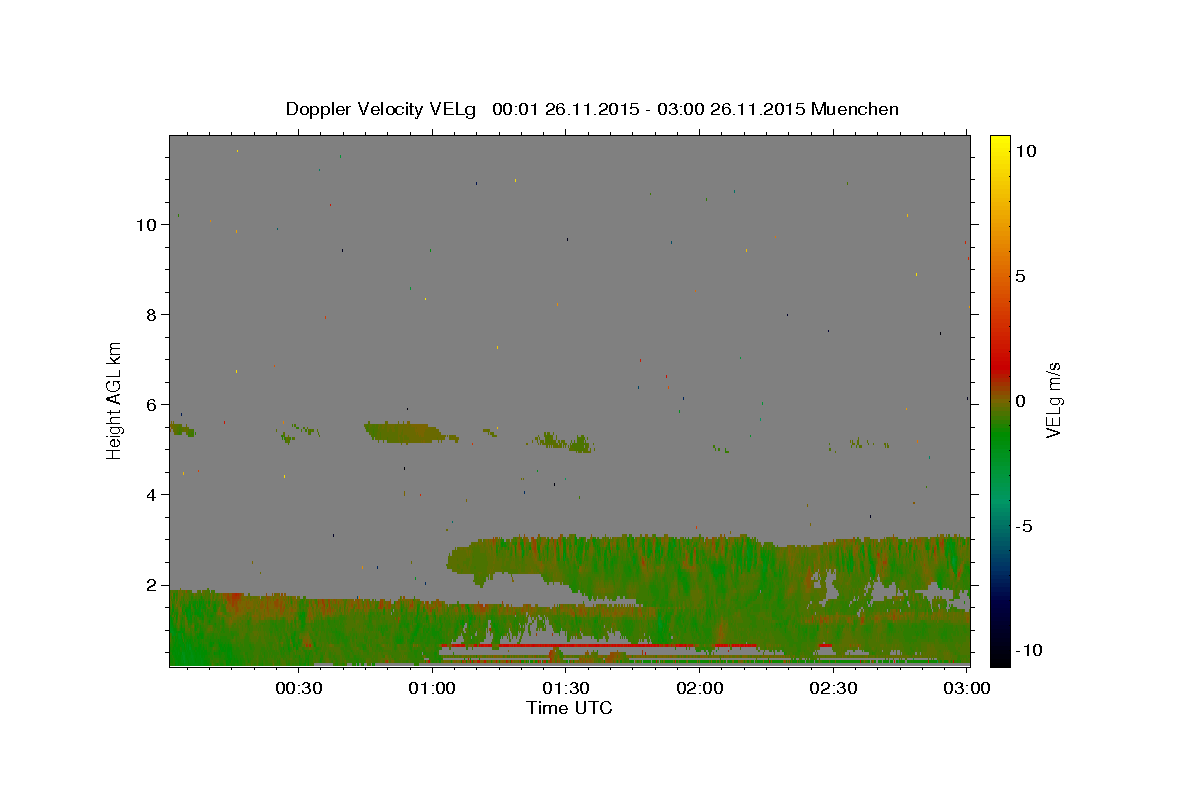Click the 03:00 time tick label
Screen dimensions: 1200x800
click(x=967, y=688)
